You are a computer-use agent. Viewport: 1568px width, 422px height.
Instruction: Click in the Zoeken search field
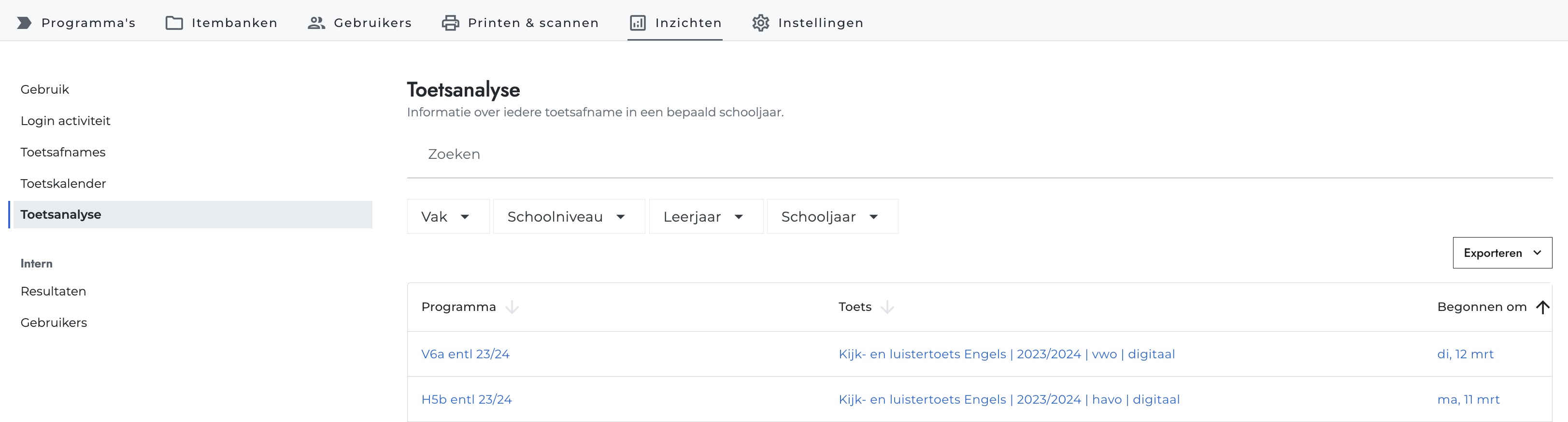[x=979, y=155]
